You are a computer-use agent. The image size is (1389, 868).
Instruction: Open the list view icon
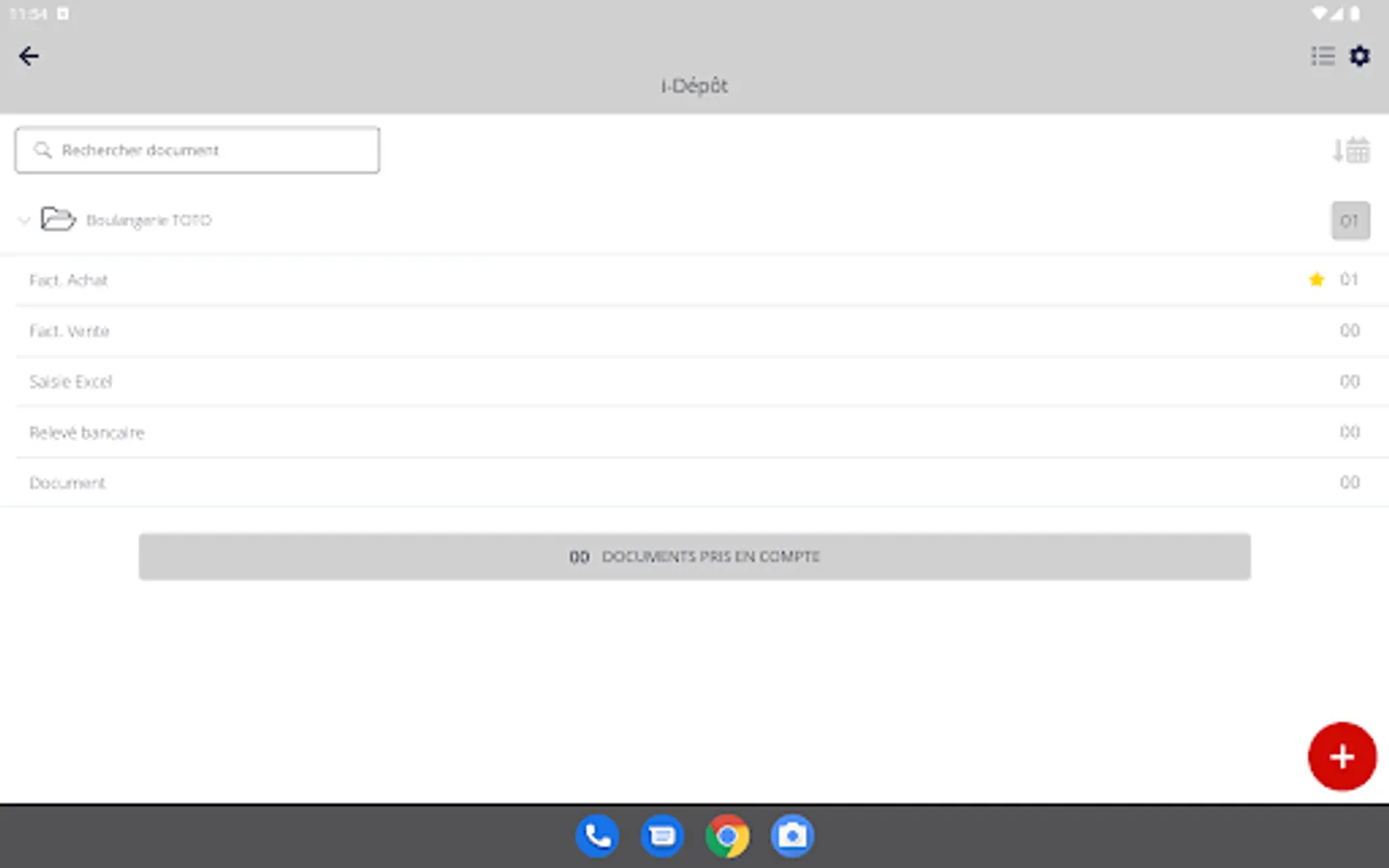(x=1323, y=56)
